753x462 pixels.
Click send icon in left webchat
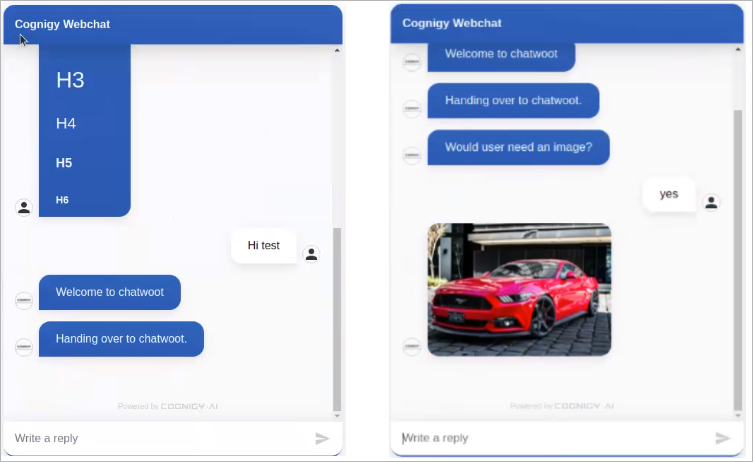pos(322,438)
